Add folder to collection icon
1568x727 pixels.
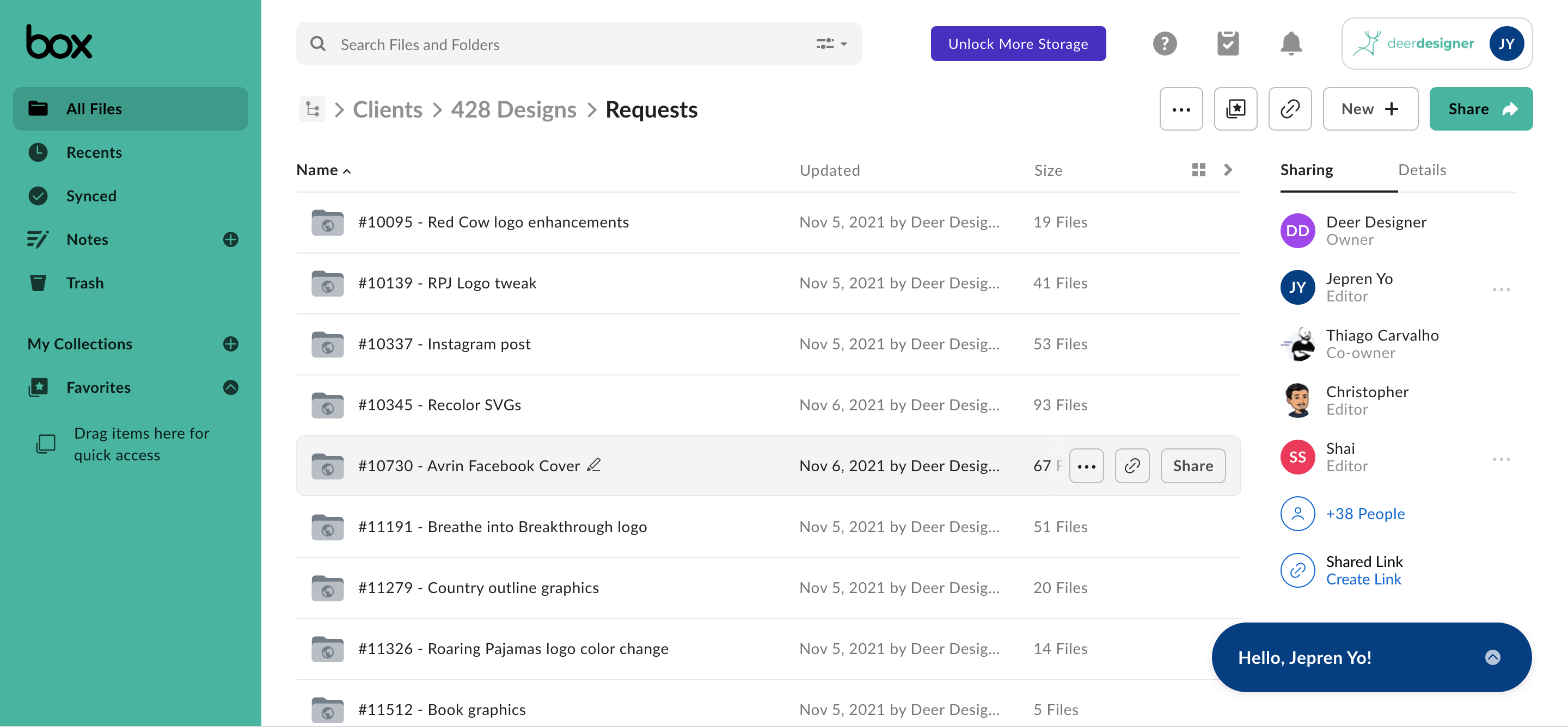[x=1235, y=109]
